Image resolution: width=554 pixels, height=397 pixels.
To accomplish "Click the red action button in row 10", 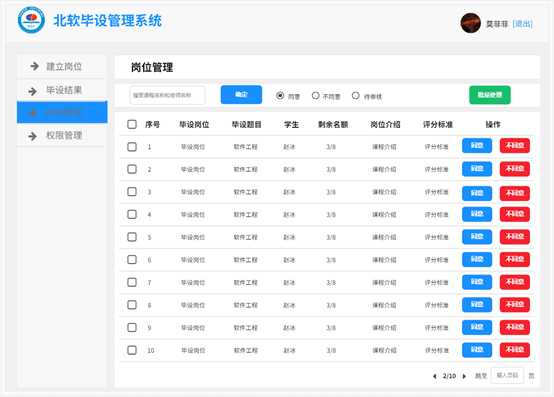I will point(514,350).
